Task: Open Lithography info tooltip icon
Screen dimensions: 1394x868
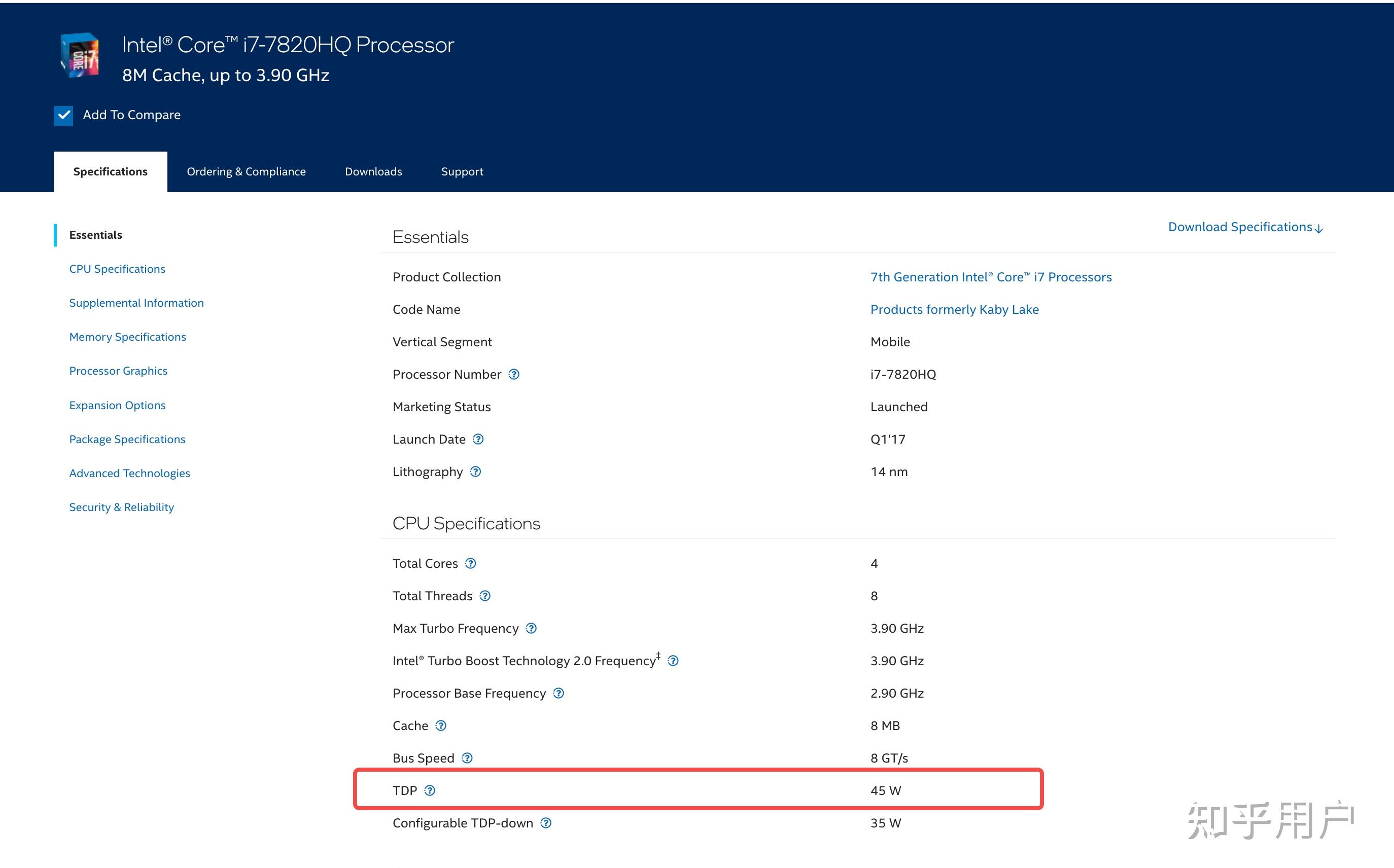Action: pyautogui.click(x=476, y=472)
